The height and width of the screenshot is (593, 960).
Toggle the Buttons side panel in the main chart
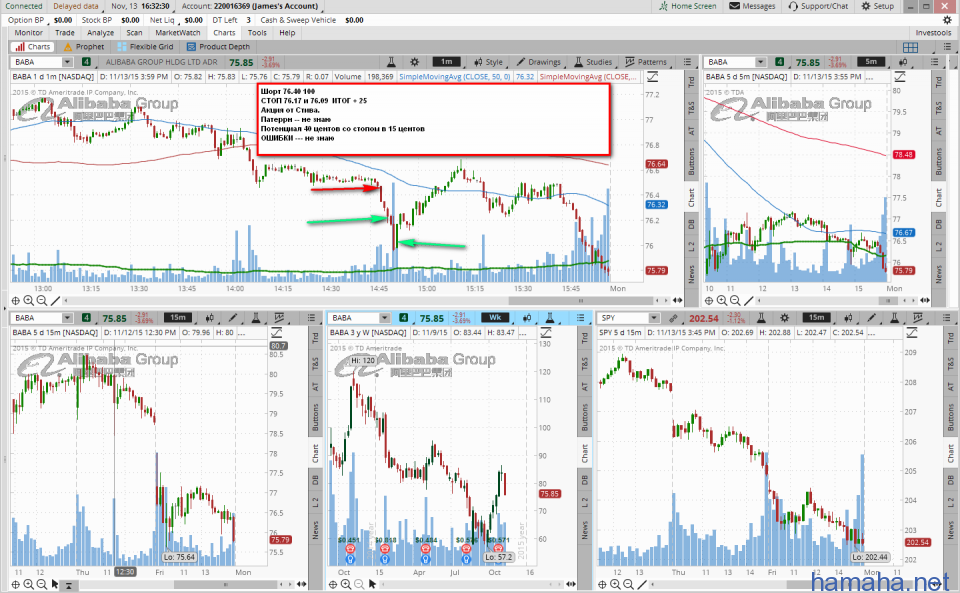[691, 162]
